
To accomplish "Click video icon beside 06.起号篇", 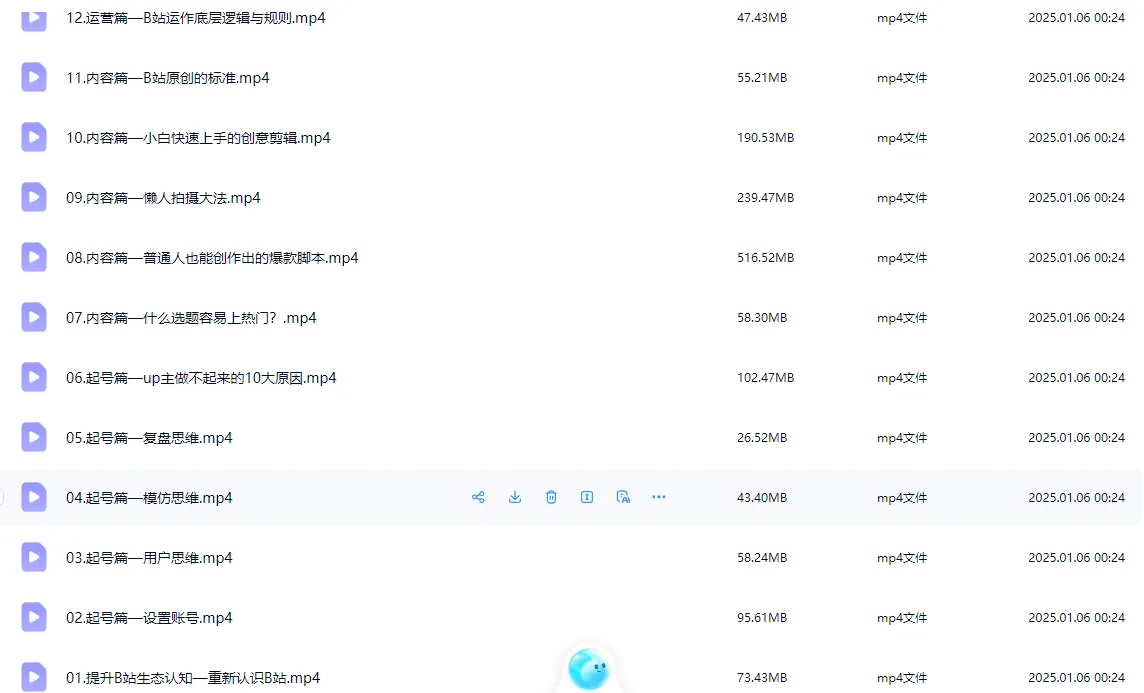I will (x=33, y=377).
